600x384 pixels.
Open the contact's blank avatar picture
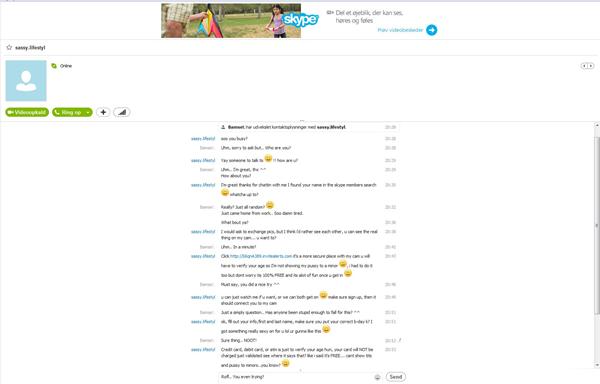pyautogui.click(x=26, y=81)
